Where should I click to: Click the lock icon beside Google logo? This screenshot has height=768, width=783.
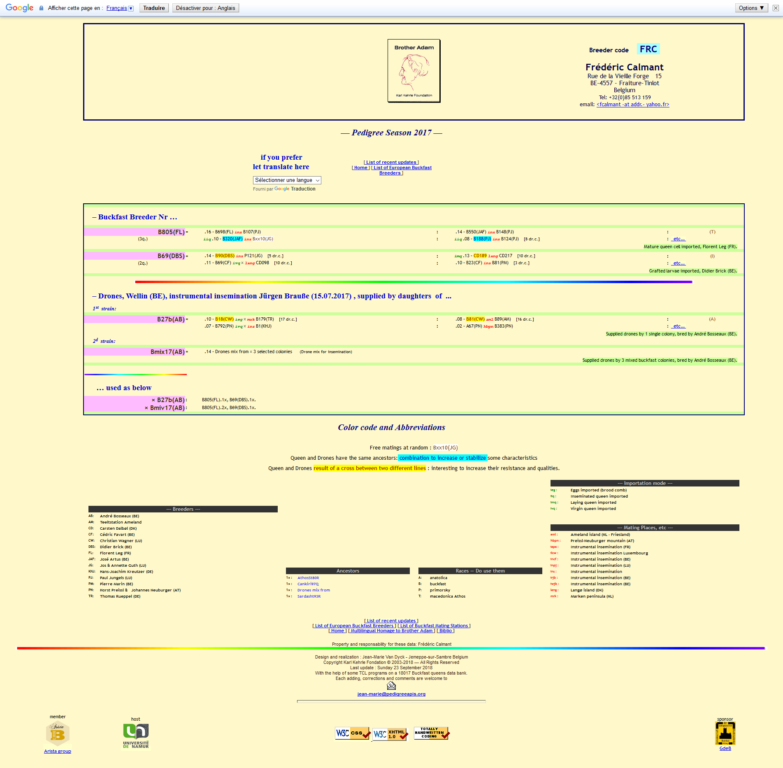coord(41,8)
